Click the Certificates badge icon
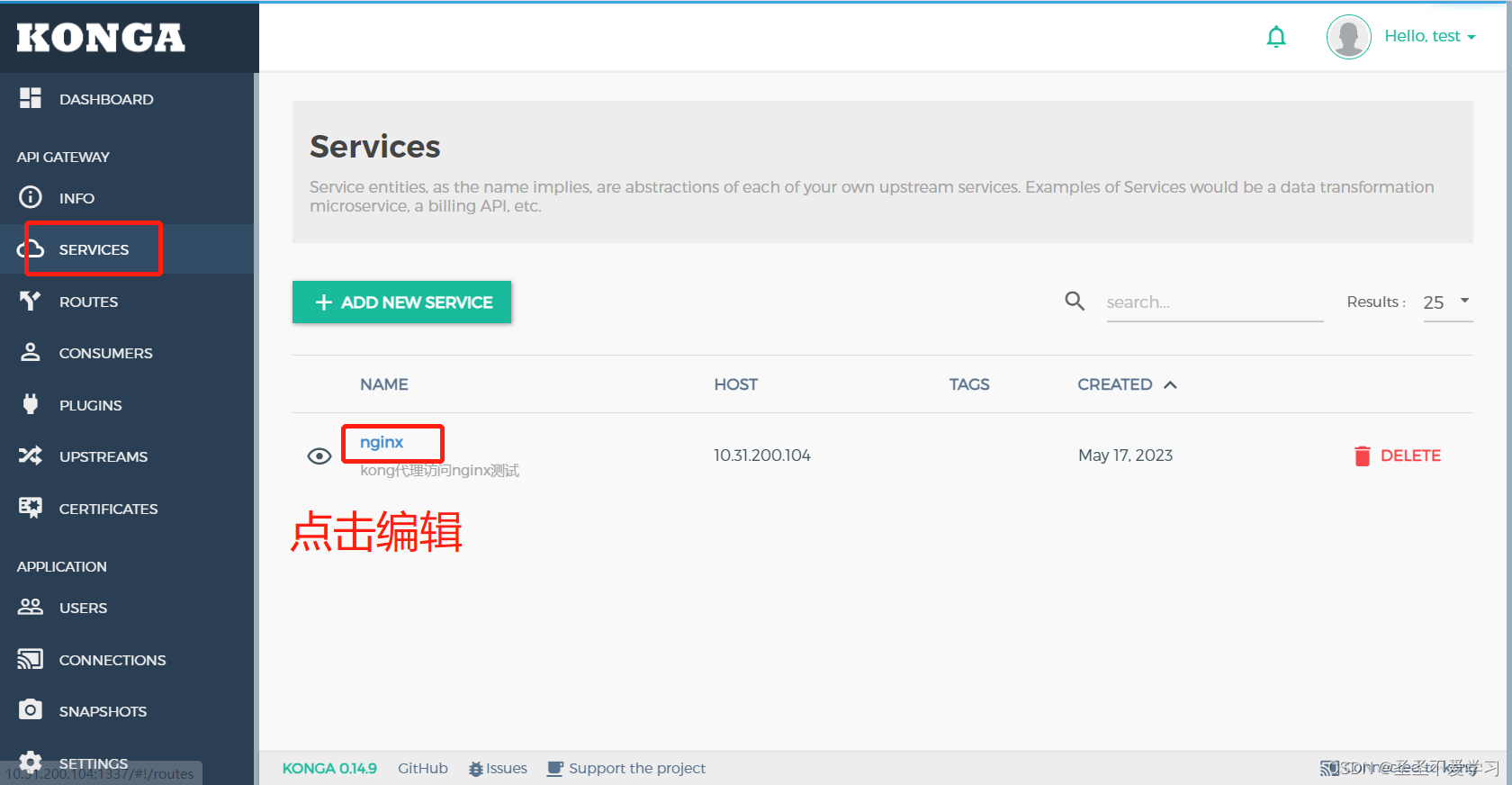Viewport: 1512px width, 785px height. tap(31, 508)
